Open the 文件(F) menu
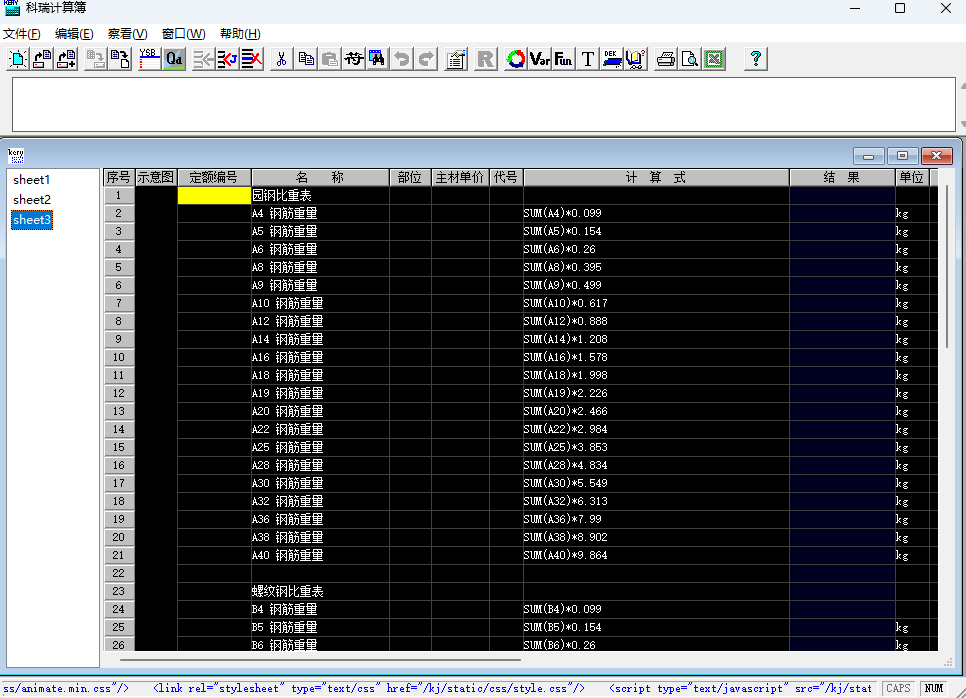The width and height of the screenshot is (966, 698). click(21, 34)
